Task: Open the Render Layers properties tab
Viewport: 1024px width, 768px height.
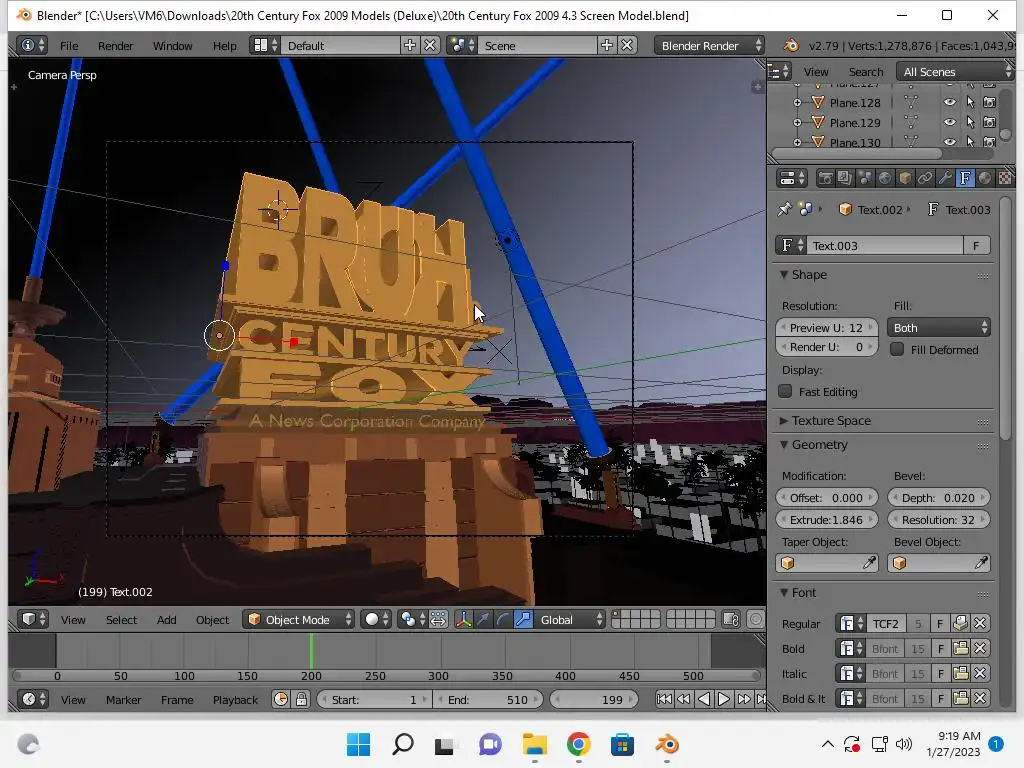Action: [845, 178]
